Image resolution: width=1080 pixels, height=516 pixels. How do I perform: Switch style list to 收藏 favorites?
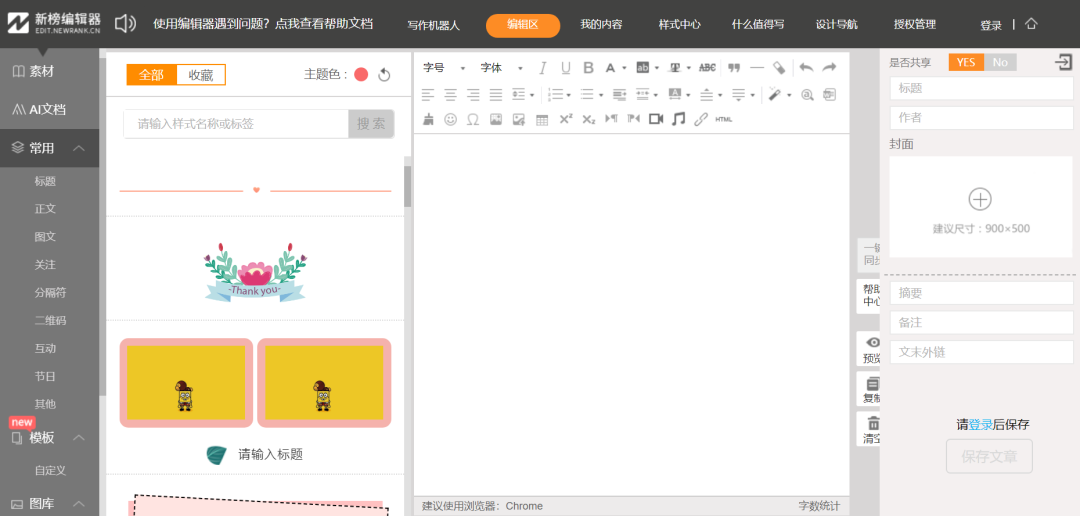click(201, 75)
